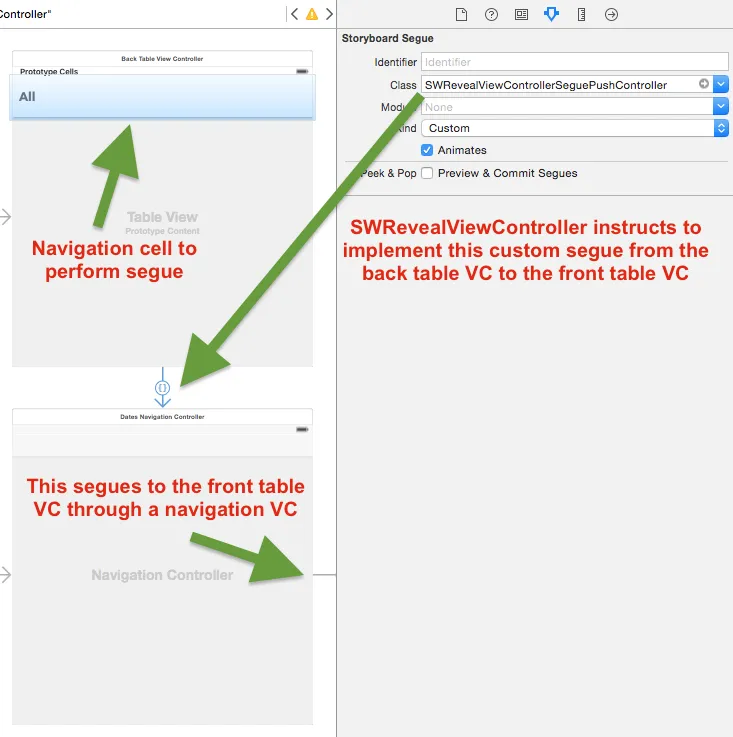The height and width of the screenshot is (737, 733).
Task: Click the Navigation Controller placeholder label
Action: click(162, 575)
